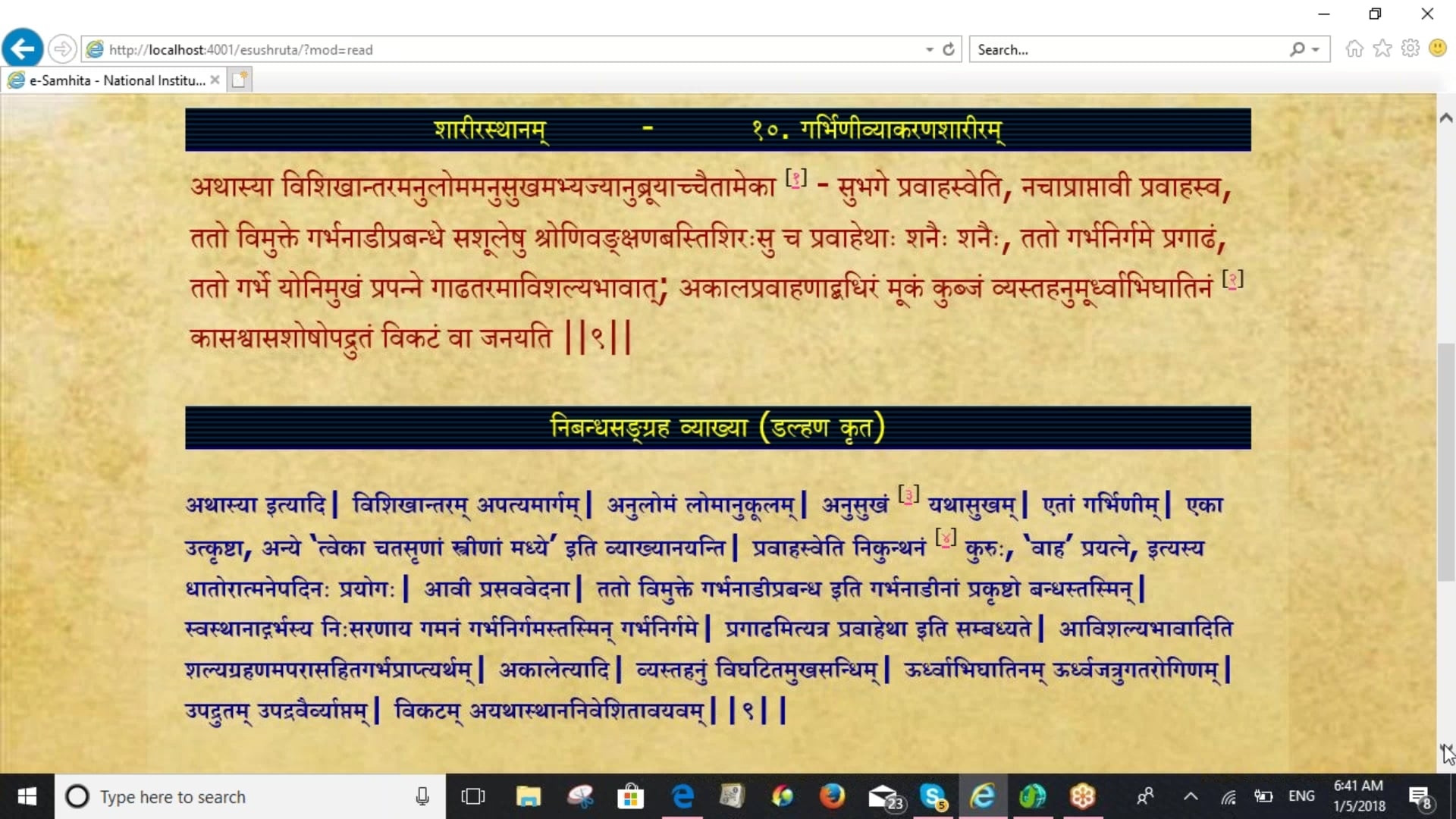Show hidden system tray icons chevron
The height and width of the screenshot is (819, 1456).
pyautogui.click(x=1191, y=796)
